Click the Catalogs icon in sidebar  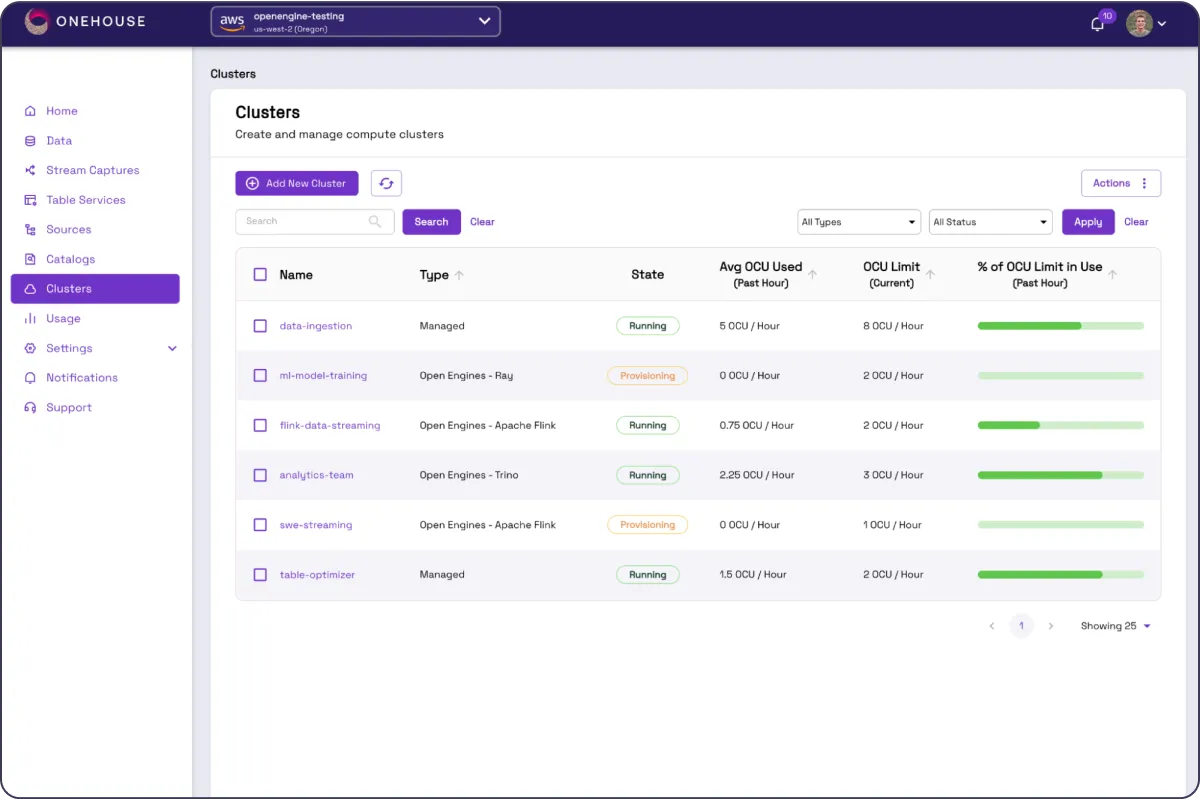[x=30, y=259]
